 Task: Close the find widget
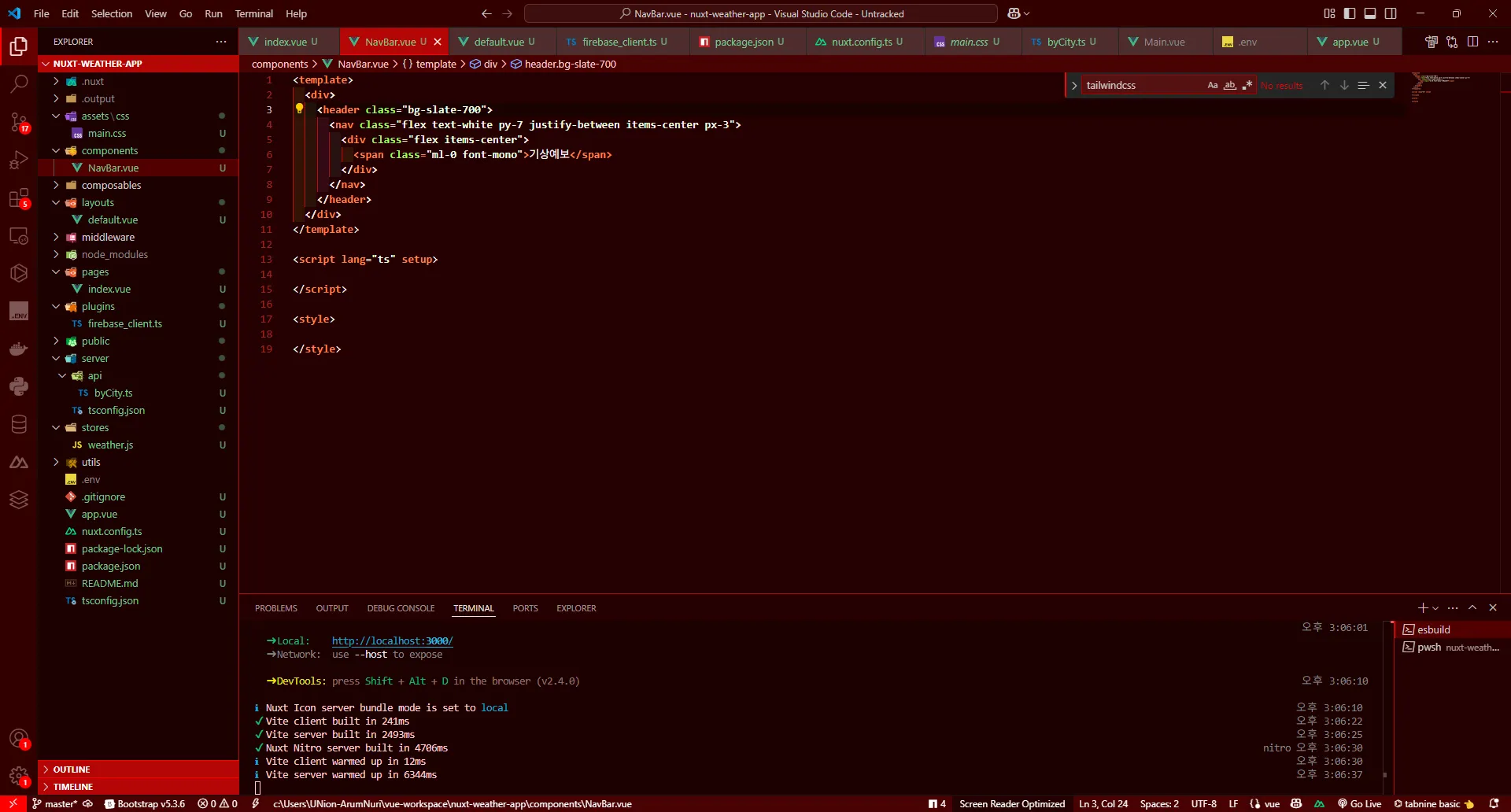1383,85
